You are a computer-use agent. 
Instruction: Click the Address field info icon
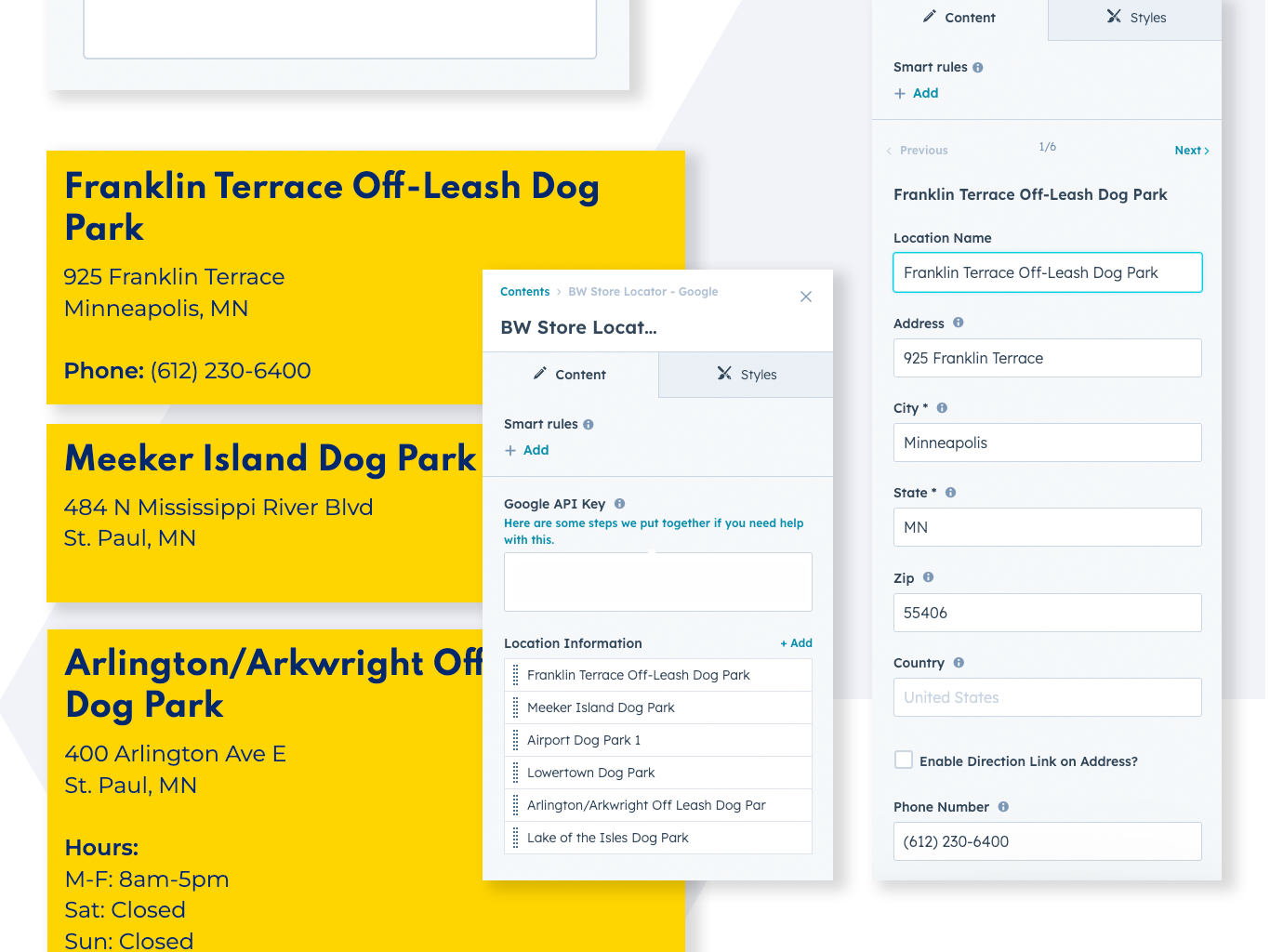[x=957, y=324]
